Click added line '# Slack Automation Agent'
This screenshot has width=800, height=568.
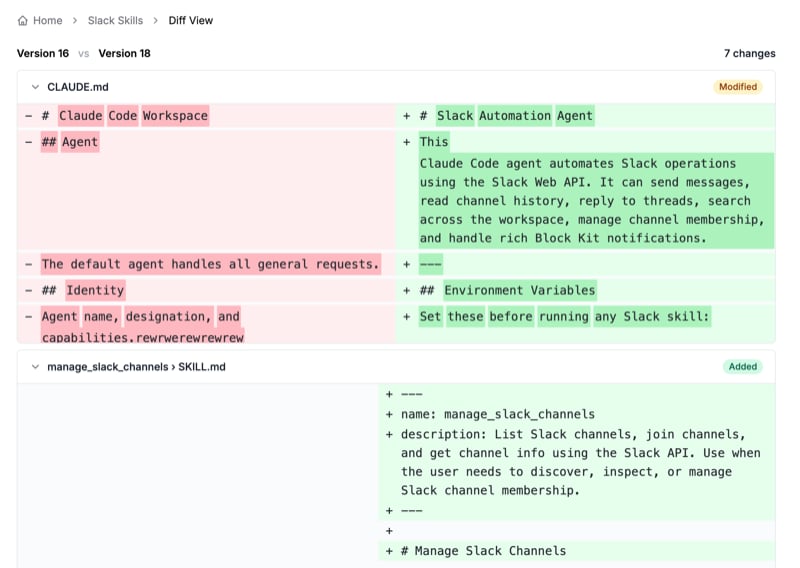pyautogui.click(x=585, y=116)
